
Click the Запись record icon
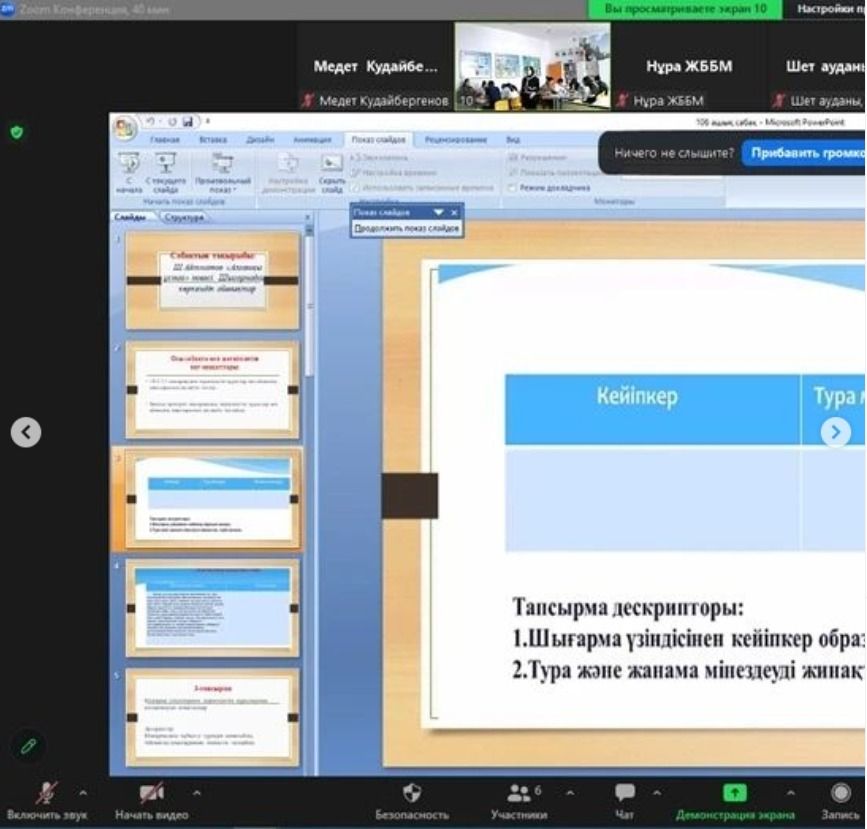839,793
